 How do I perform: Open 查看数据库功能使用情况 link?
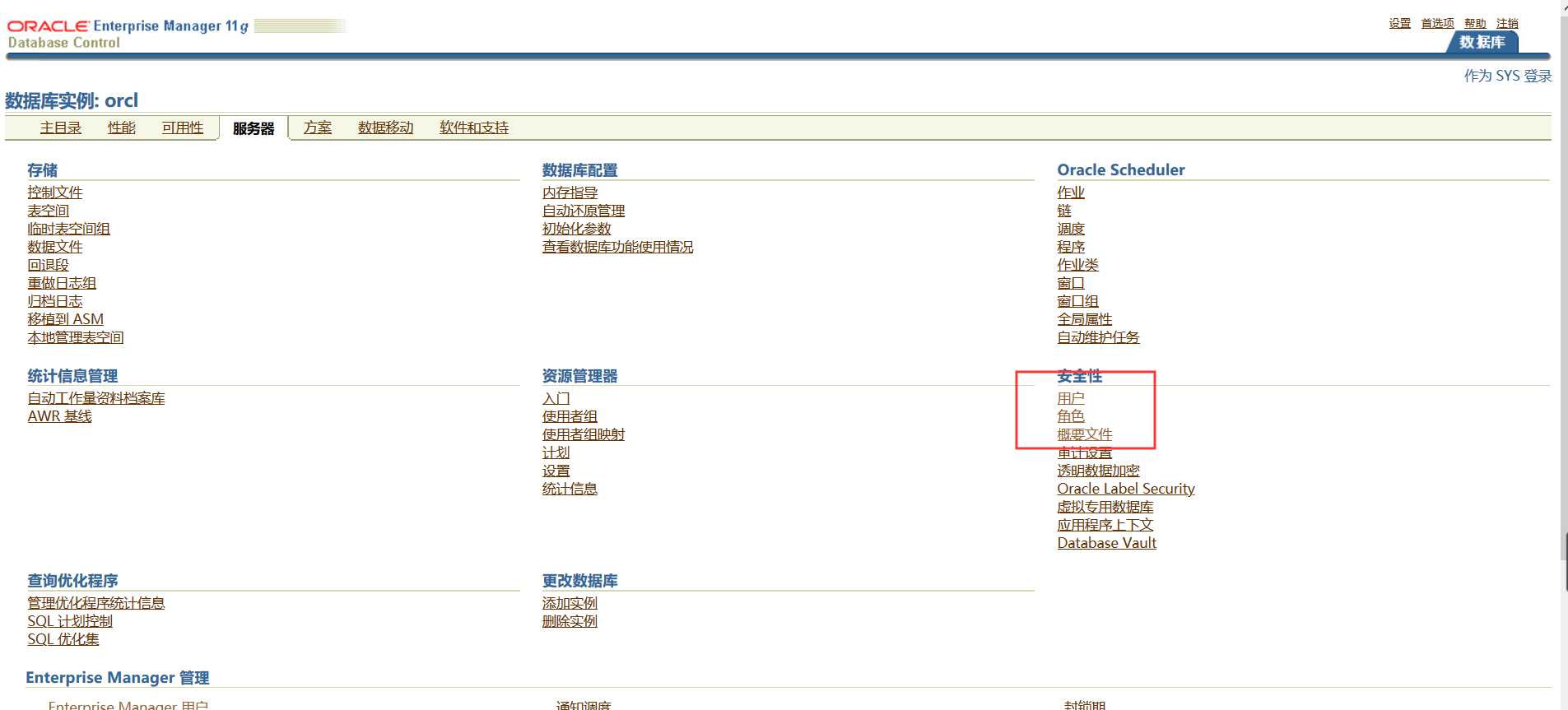click(x=618, y=247)
